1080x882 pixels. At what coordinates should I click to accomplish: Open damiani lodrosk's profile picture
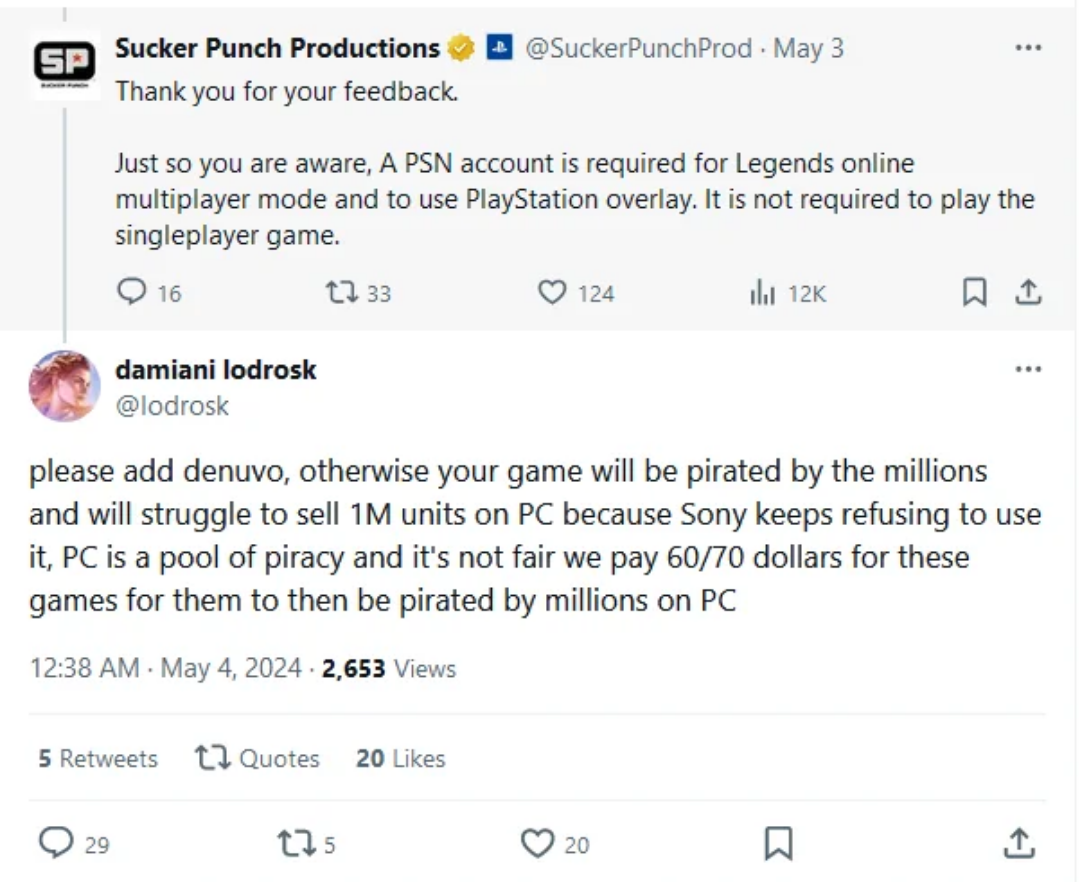(x=65, y=386)
